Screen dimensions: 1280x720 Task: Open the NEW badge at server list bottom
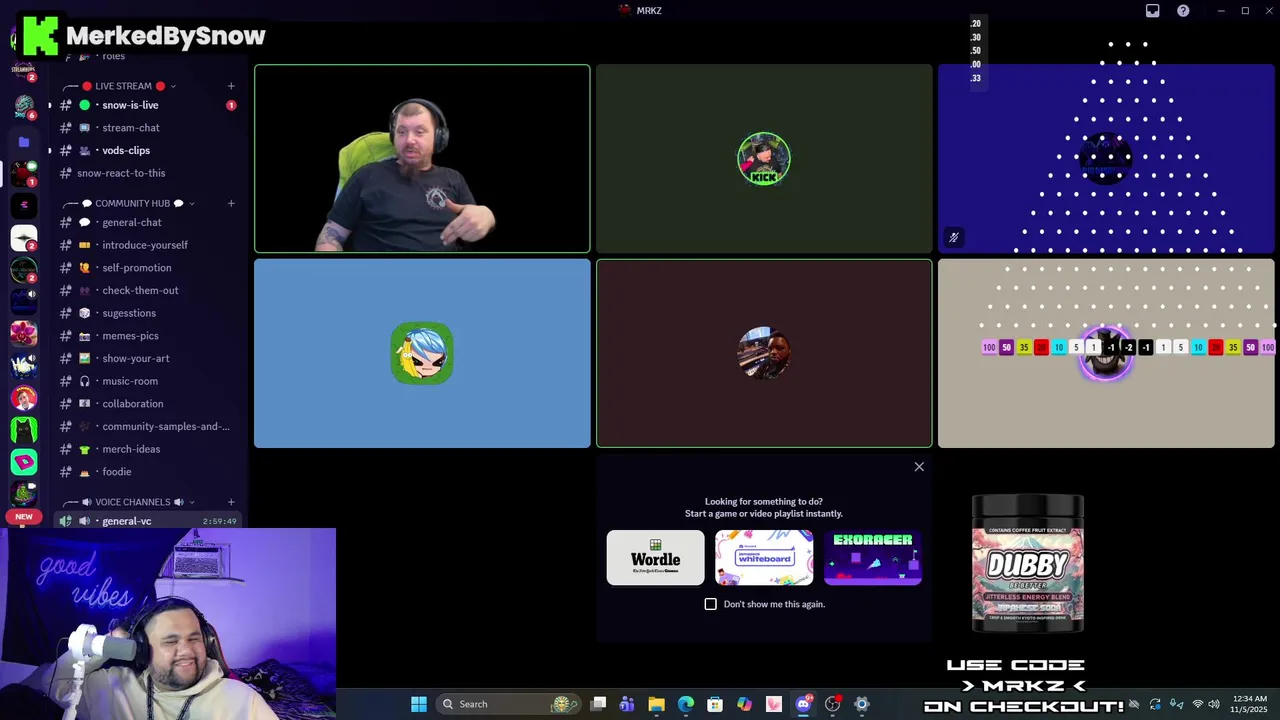click(24, 517)
